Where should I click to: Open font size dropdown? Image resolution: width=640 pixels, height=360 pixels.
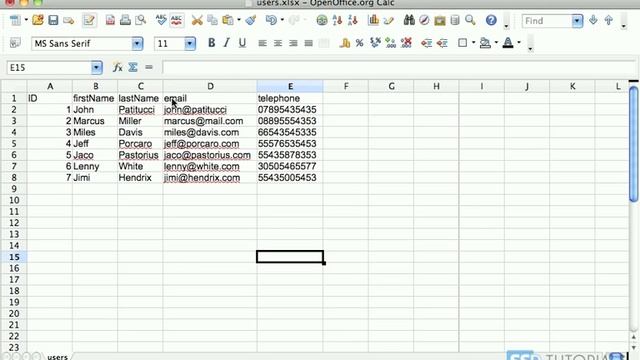pos(190,43)
